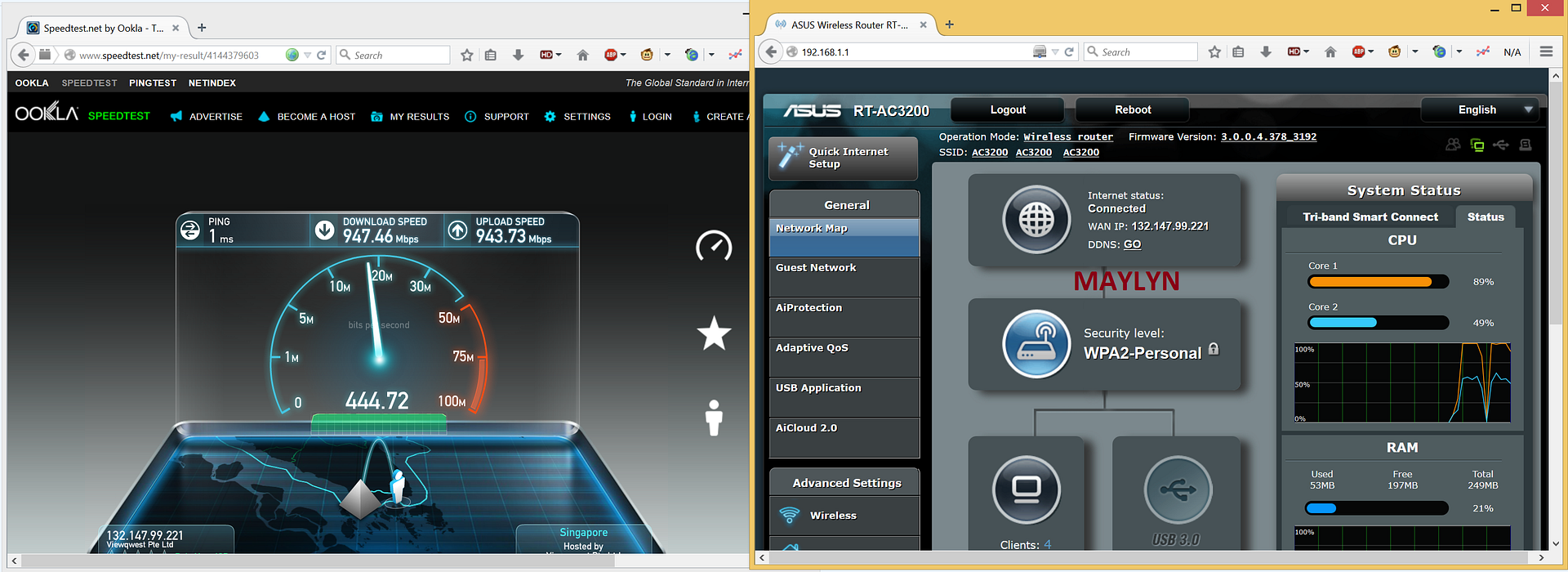
Task: Click the speedometer icon on Speedtest
Action: pyautogui.click(x=713, y=246)
